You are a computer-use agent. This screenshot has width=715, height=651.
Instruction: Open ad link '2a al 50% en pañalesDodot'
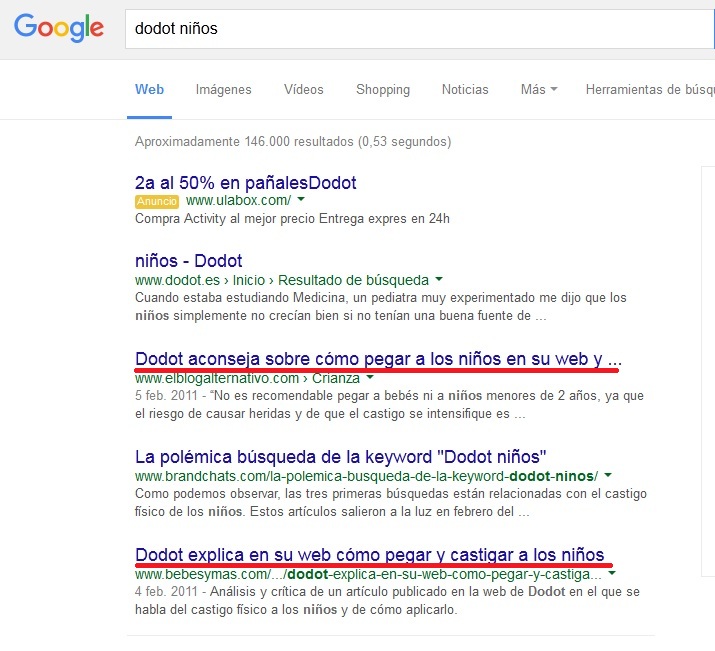click(x=245, y=183)
